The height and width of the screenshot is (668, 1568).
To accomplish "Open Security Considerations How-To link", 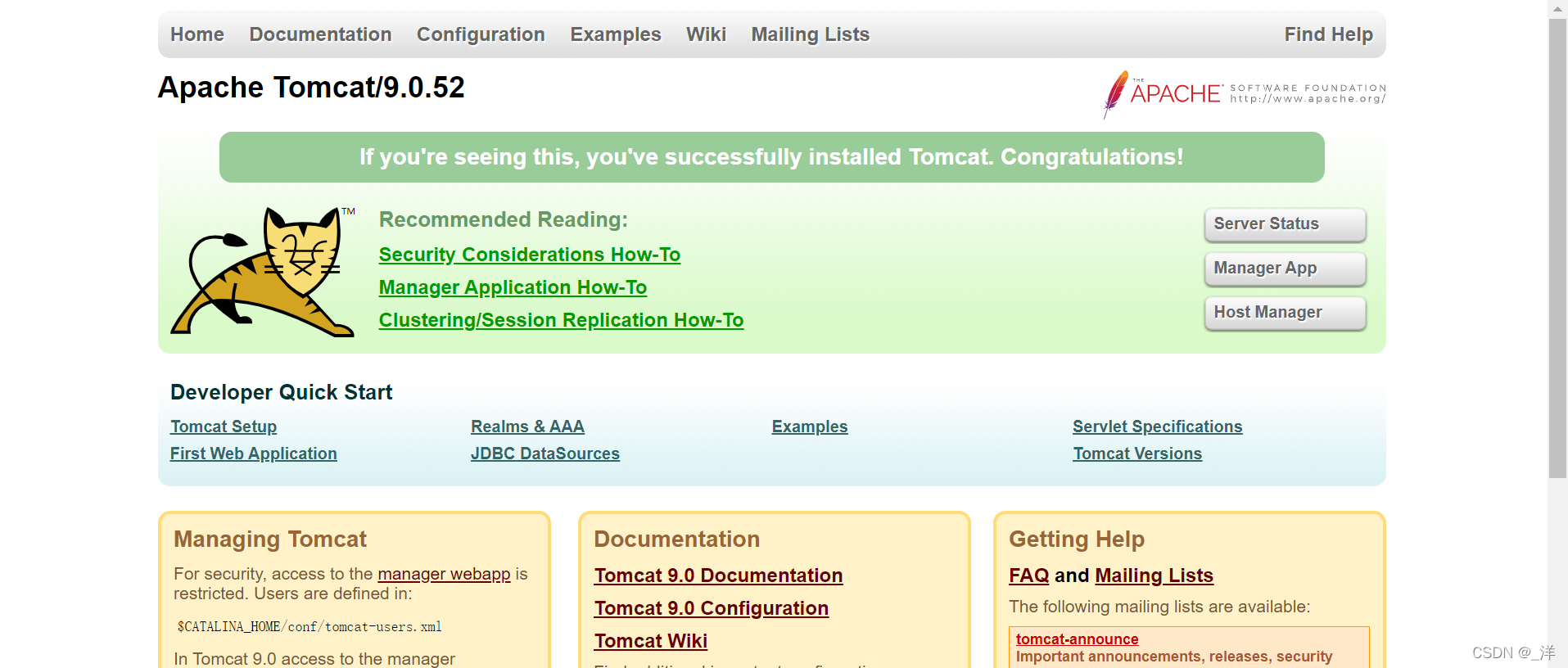I will click(x=530, y=255).
